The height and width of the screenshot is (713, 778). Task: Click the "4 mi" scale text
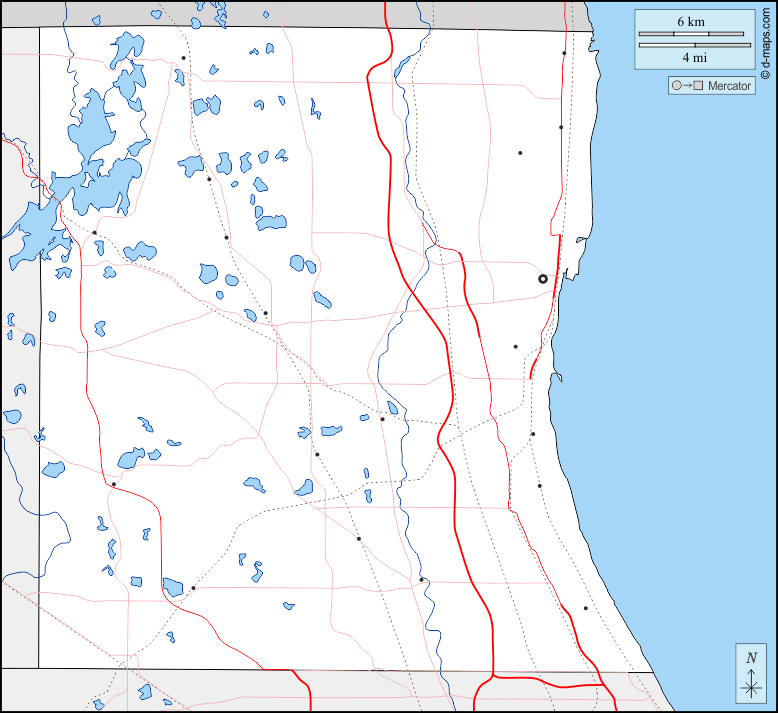[694, 57]
